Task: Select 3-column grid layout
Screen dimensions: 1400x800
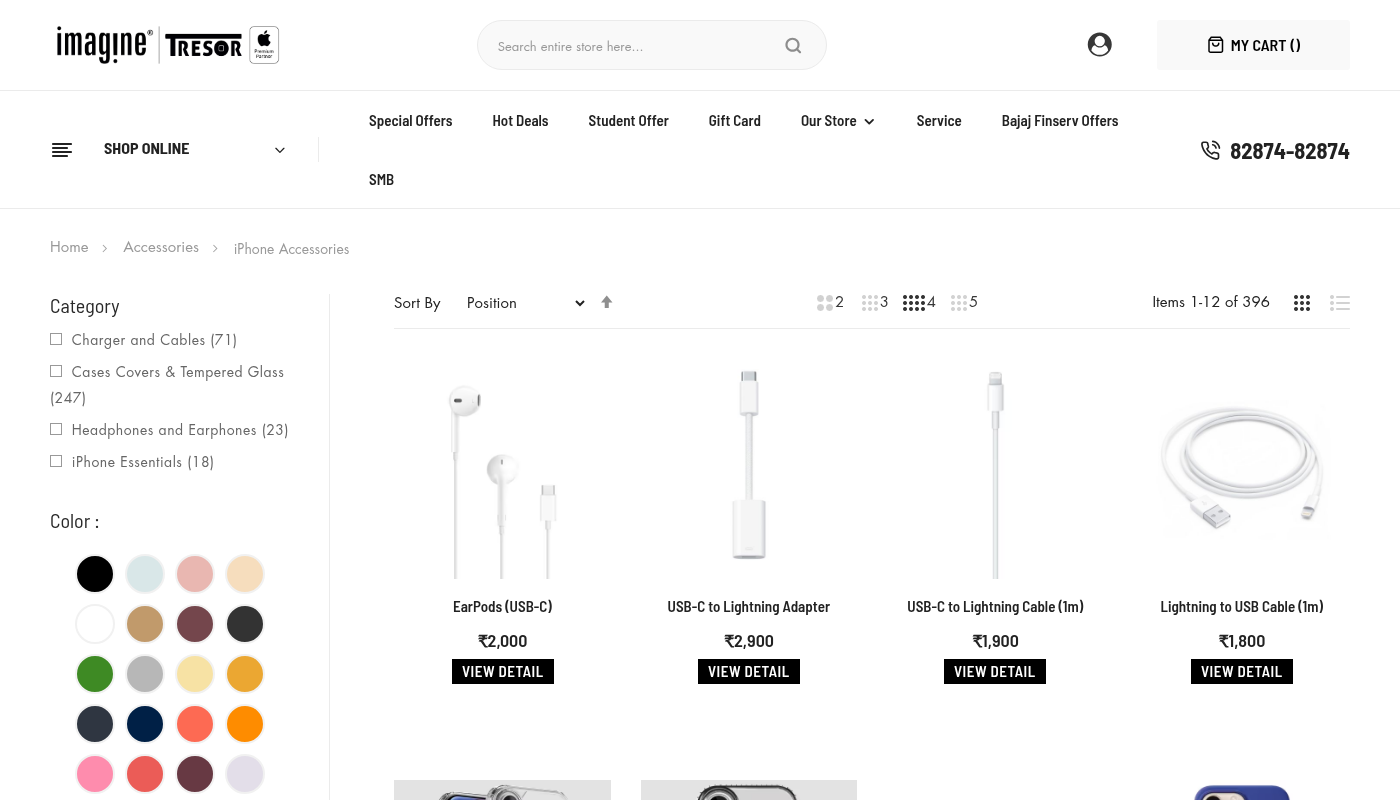Action: [875, 302]
